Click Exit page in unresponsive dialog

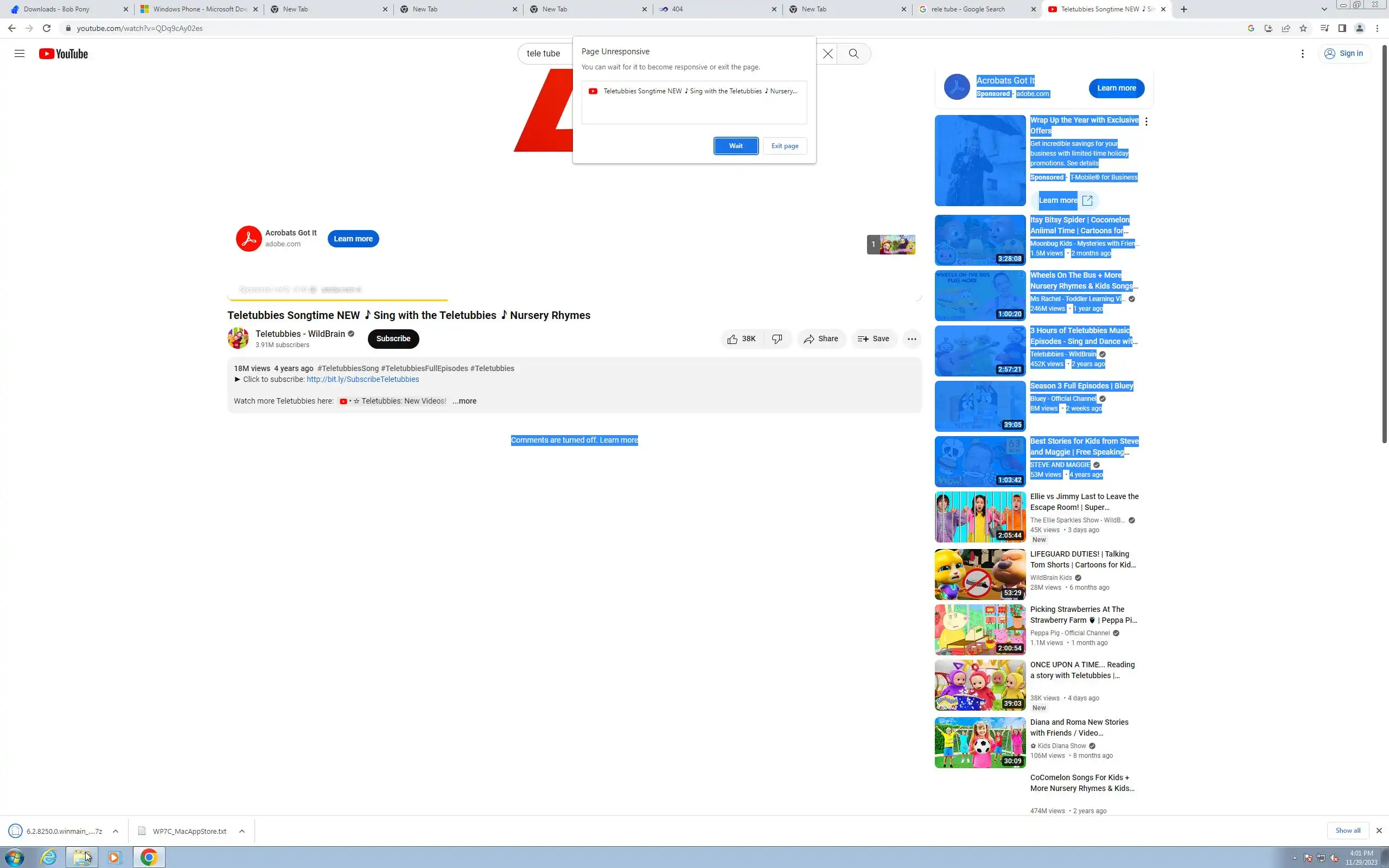click(784, 146)
